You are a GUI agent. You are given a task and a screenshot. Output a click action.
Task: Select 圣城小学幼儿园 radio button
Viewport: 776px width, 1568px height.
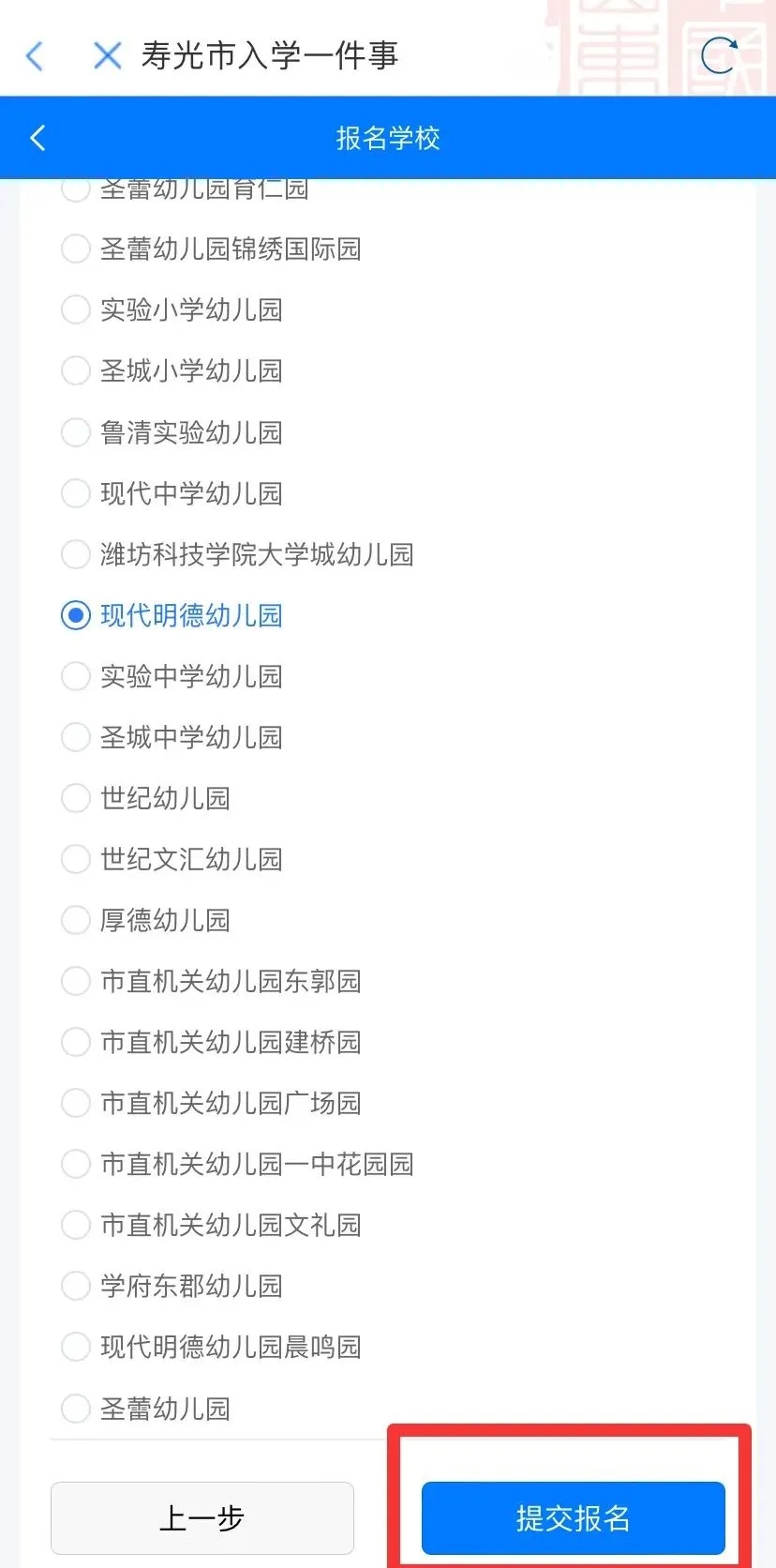(x=75, y=371)
